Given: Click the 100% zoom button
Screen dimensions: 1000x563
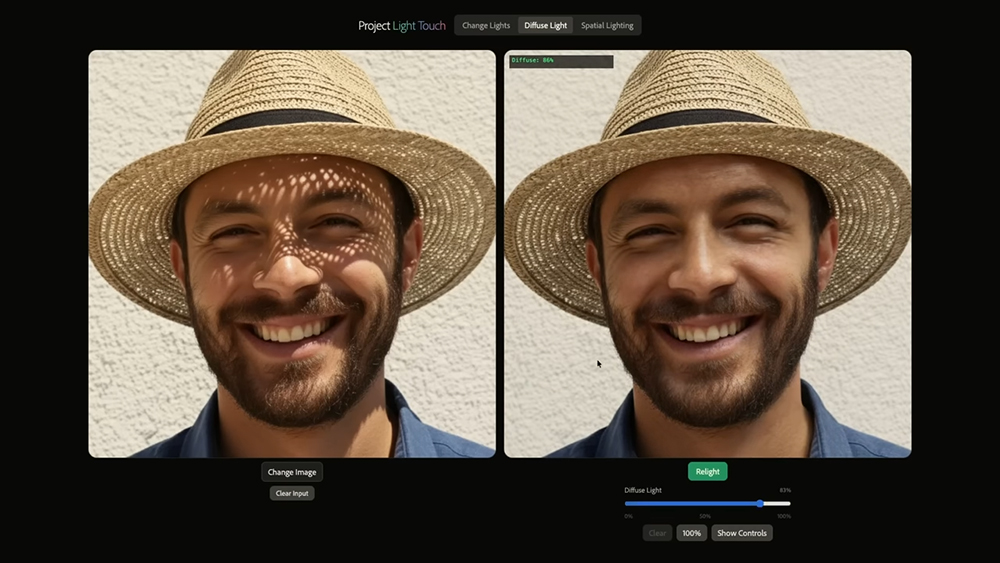Looking at the screenshot, I should point(691,533).
